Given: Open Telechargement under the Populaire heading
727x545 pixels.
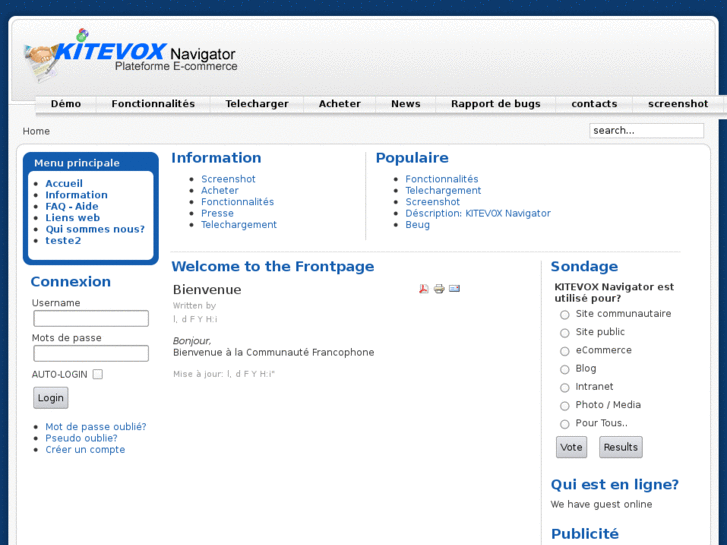Looking at the screenshot, I should click(x=443, y=191).
